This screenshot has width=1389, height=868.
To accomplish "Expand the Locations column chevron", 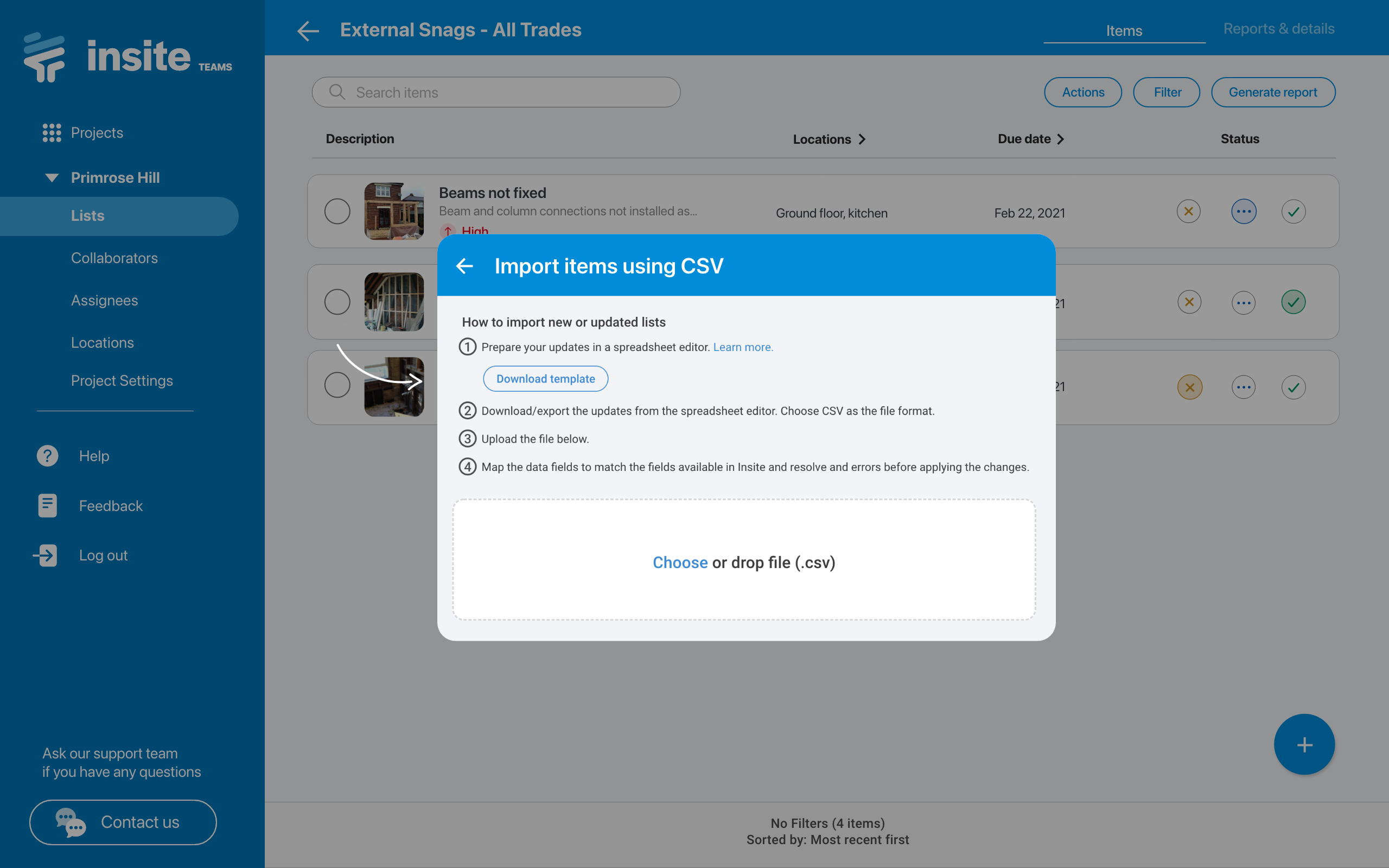I will [x=862, y=139].
